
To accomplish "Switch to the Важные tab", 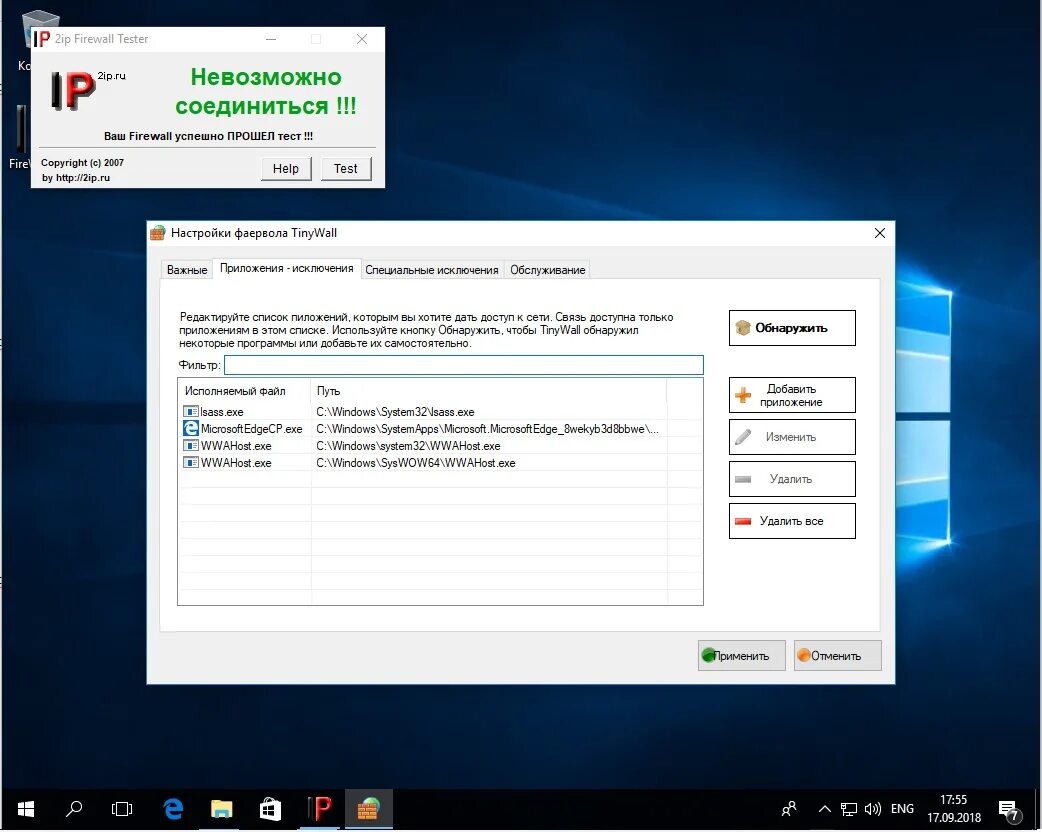I will (x=186, y=269).
